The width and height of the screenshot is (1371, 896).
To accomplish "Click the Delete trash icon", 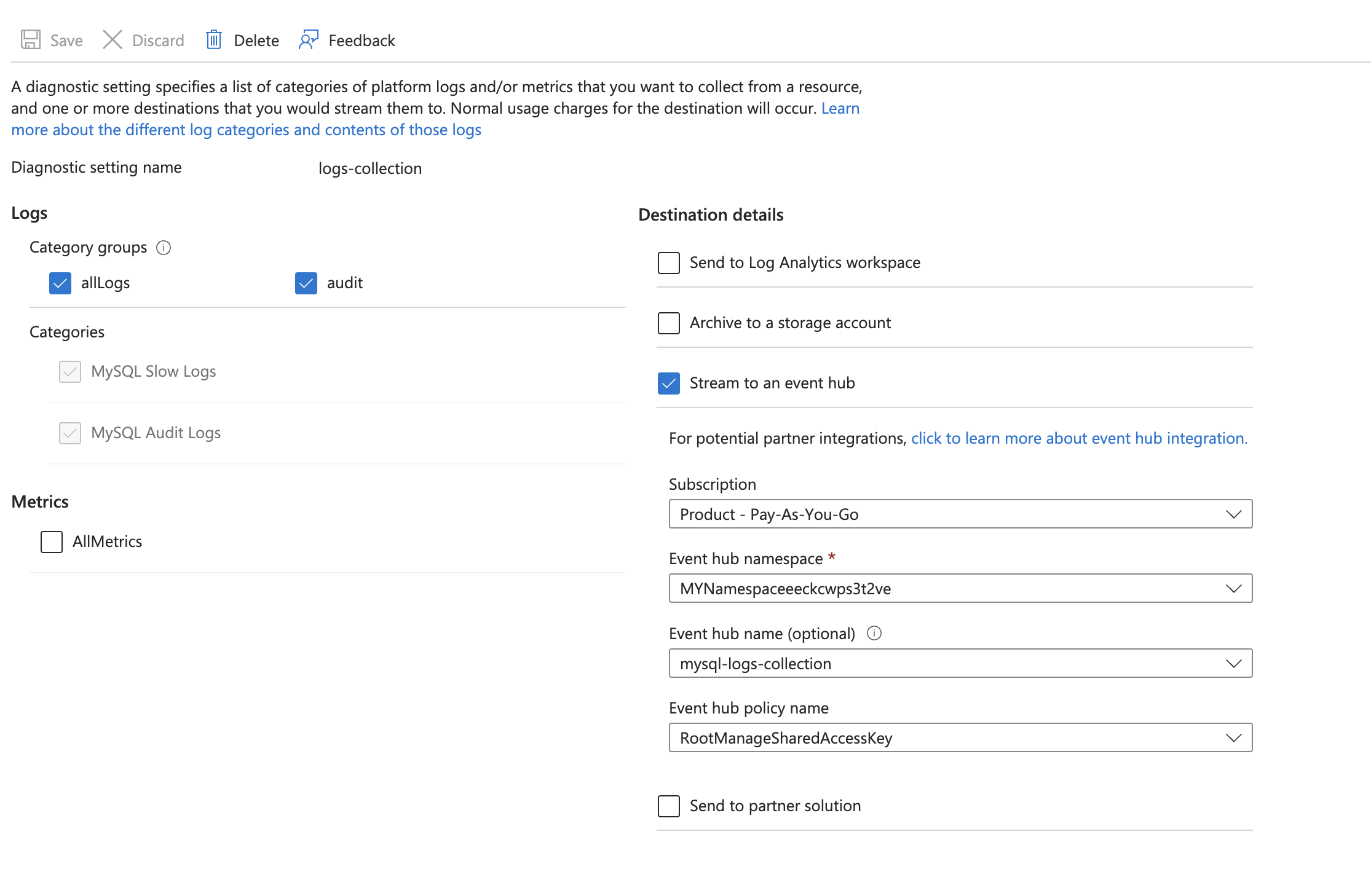I will [x=214, y=39].
